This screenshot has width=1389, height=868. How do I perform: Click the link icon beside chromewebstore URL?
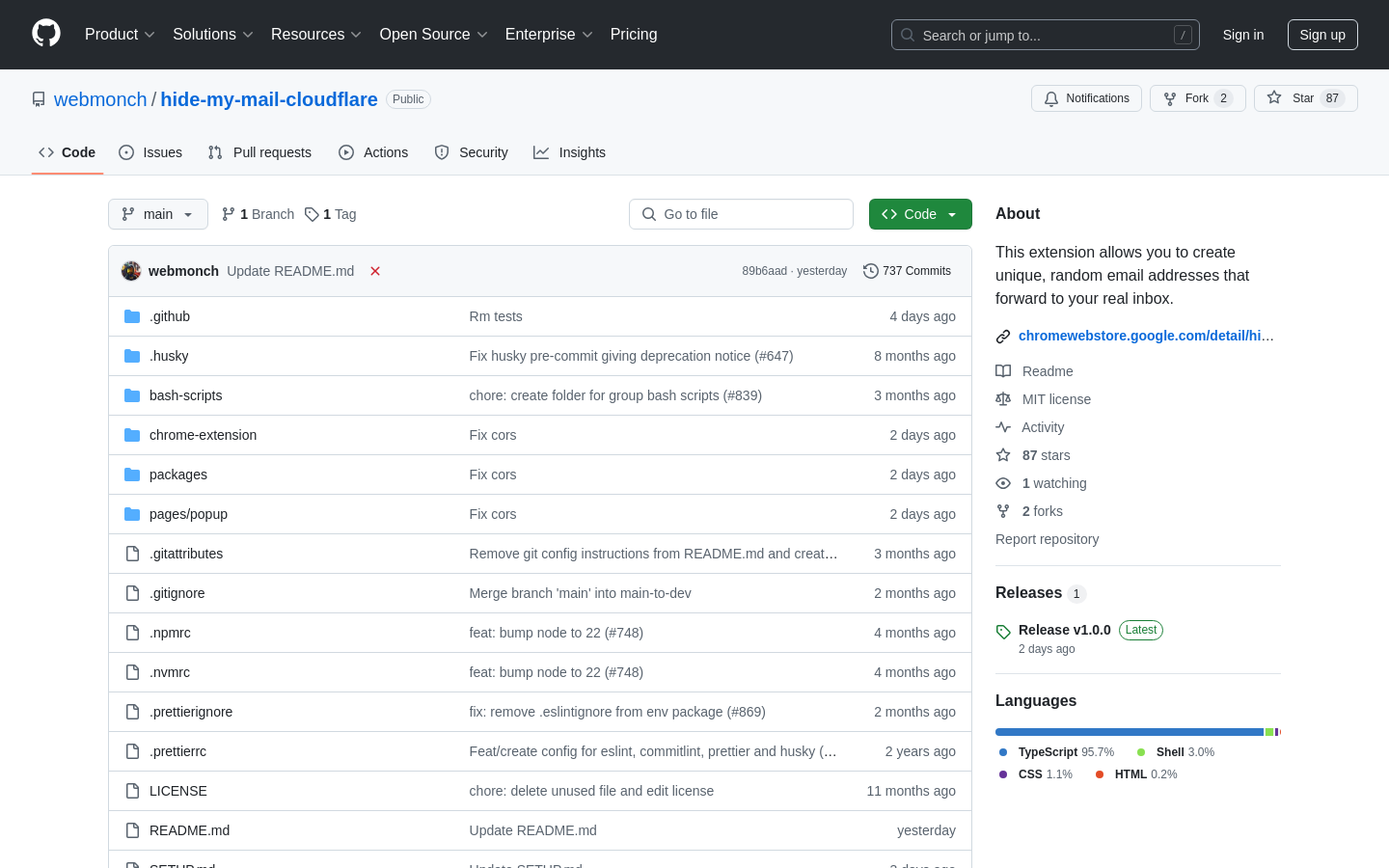pos(1003,337)
